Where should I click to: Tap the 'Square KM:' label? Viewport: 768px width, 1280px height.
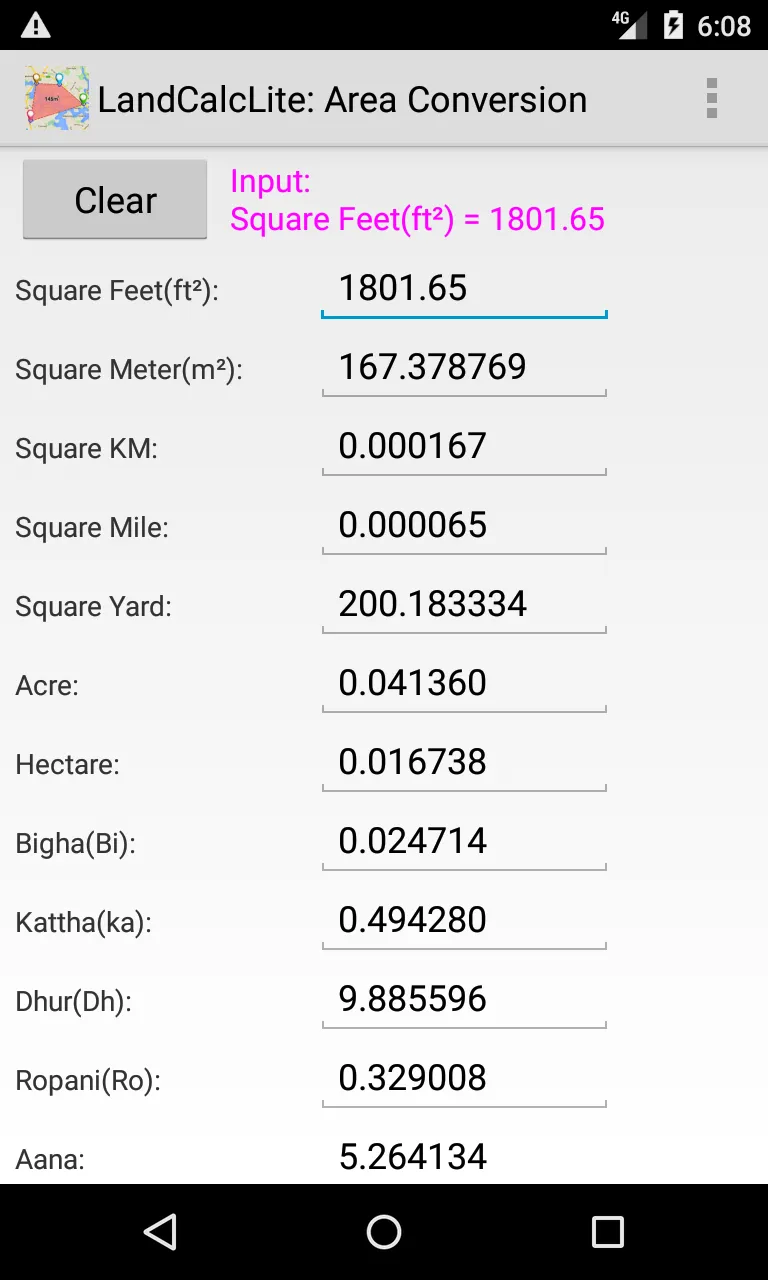[87, 449]
